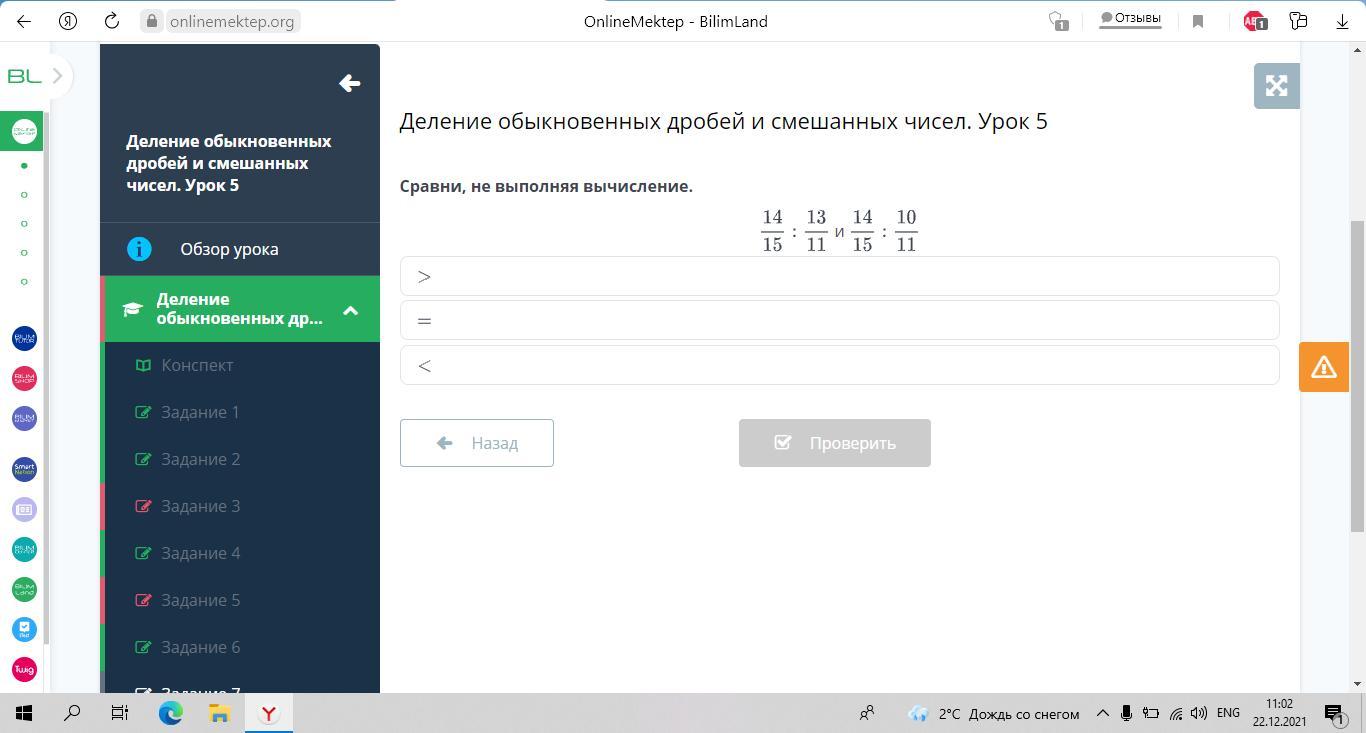Select the first lesson dot indicator
Viewport: 1366px width, 733px height.
click(24, 165)
